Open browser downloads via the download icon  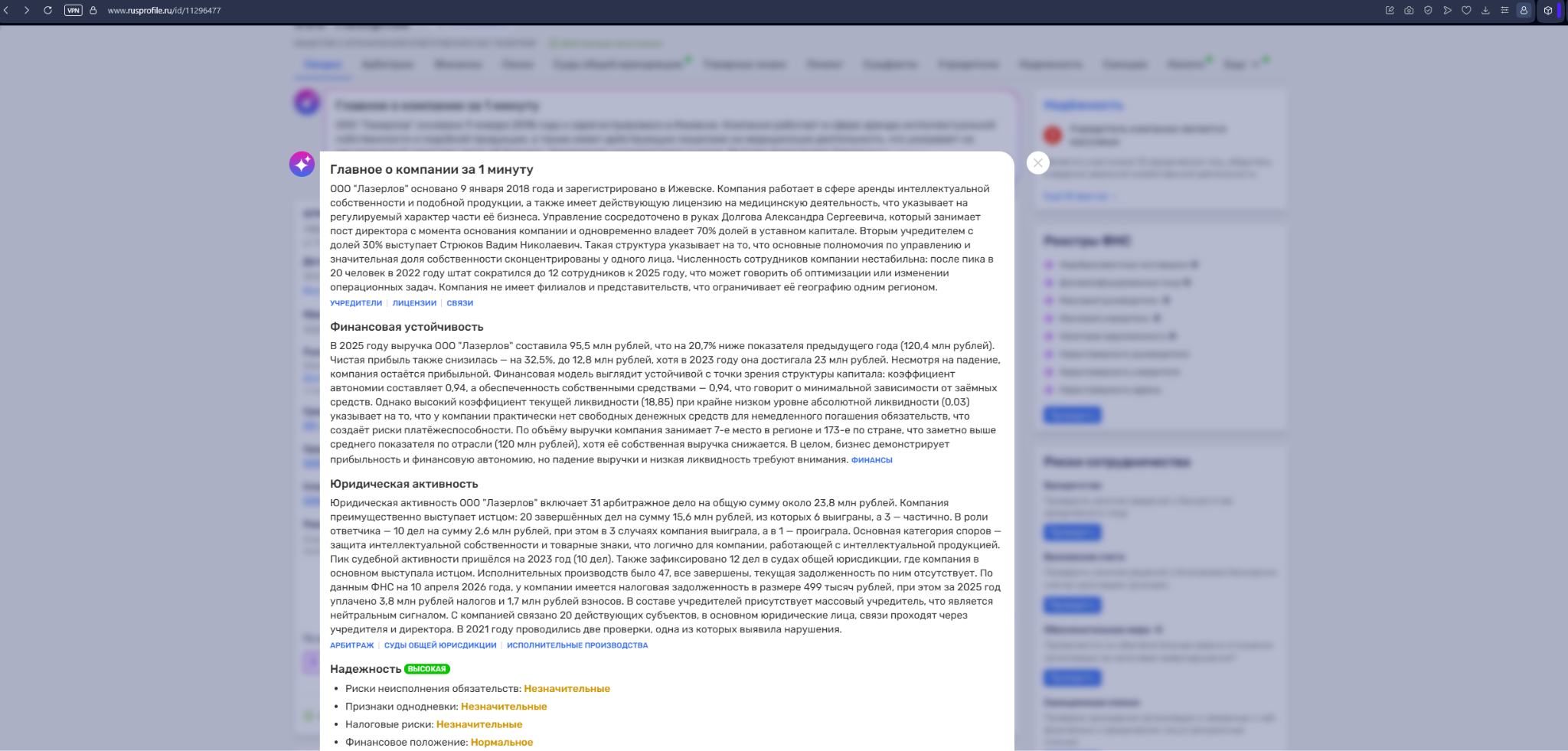tap(1485, 11)
